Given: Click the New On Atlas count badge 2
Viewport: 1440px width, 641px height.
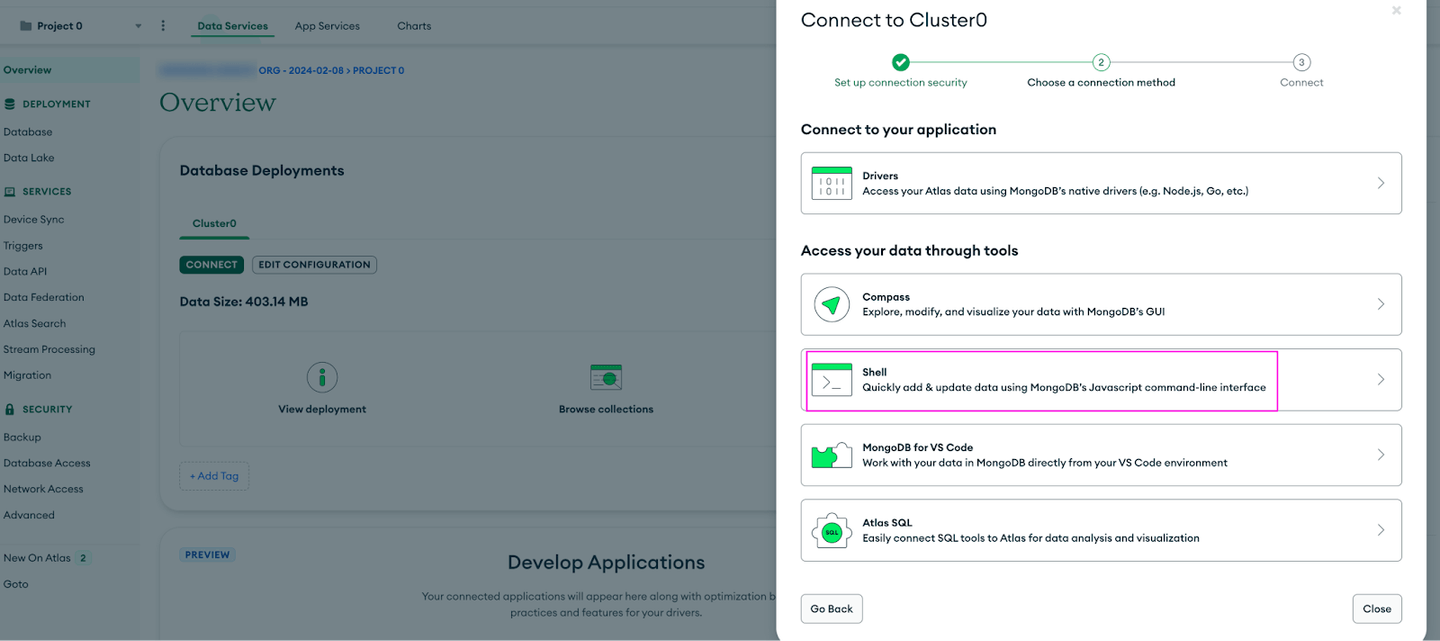Looking at the screenshot, I should [83, 558].
